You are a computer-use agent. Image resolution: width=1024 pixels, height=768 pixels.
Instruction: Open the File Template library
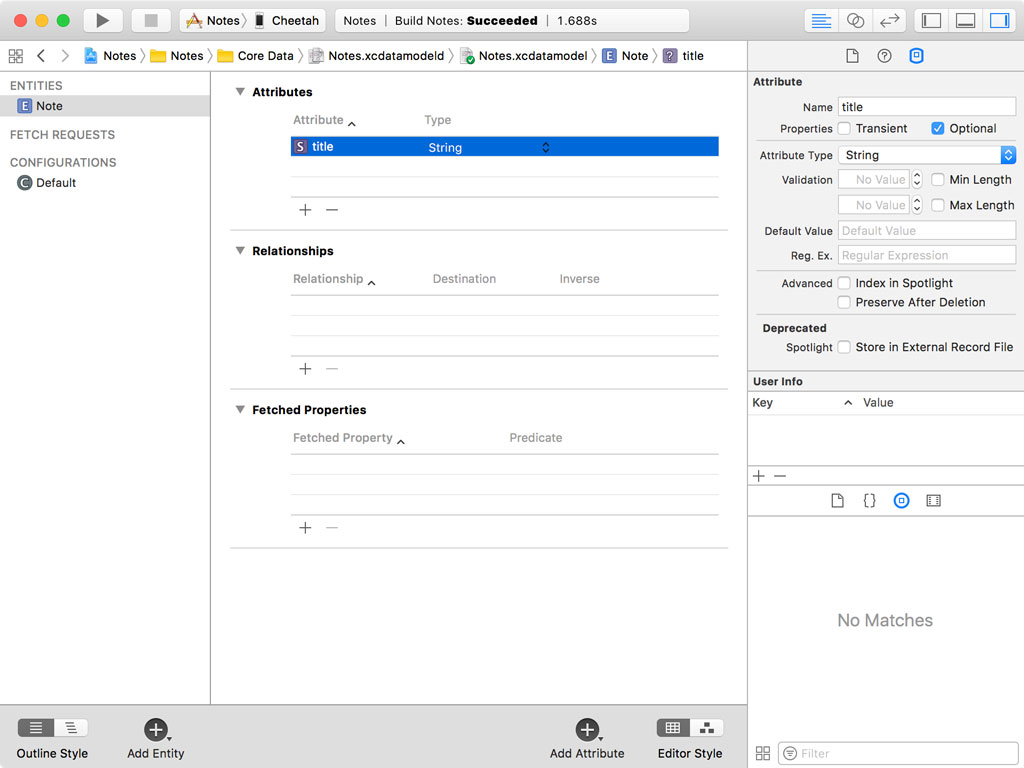(837, 500)
